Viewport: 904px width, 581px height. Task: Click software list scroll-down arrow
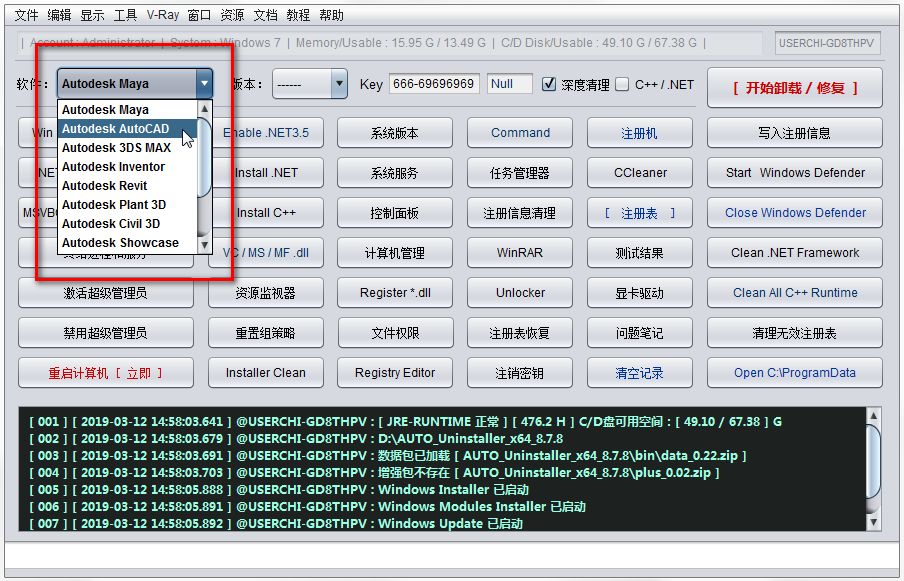pos(205,245)
